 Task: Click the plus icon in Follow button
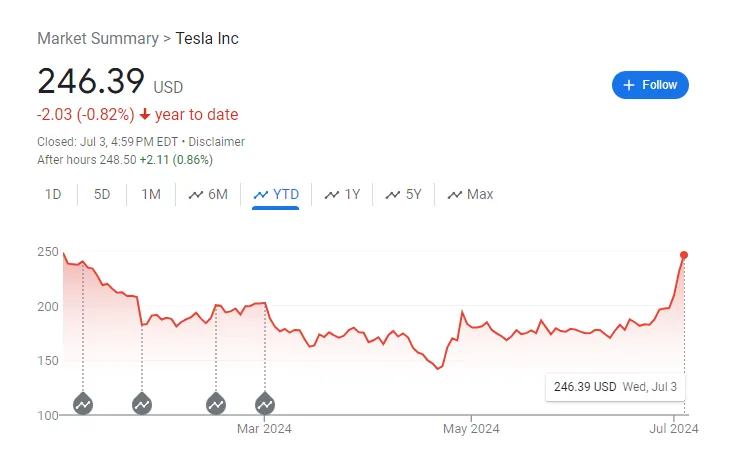click(629, 85)
